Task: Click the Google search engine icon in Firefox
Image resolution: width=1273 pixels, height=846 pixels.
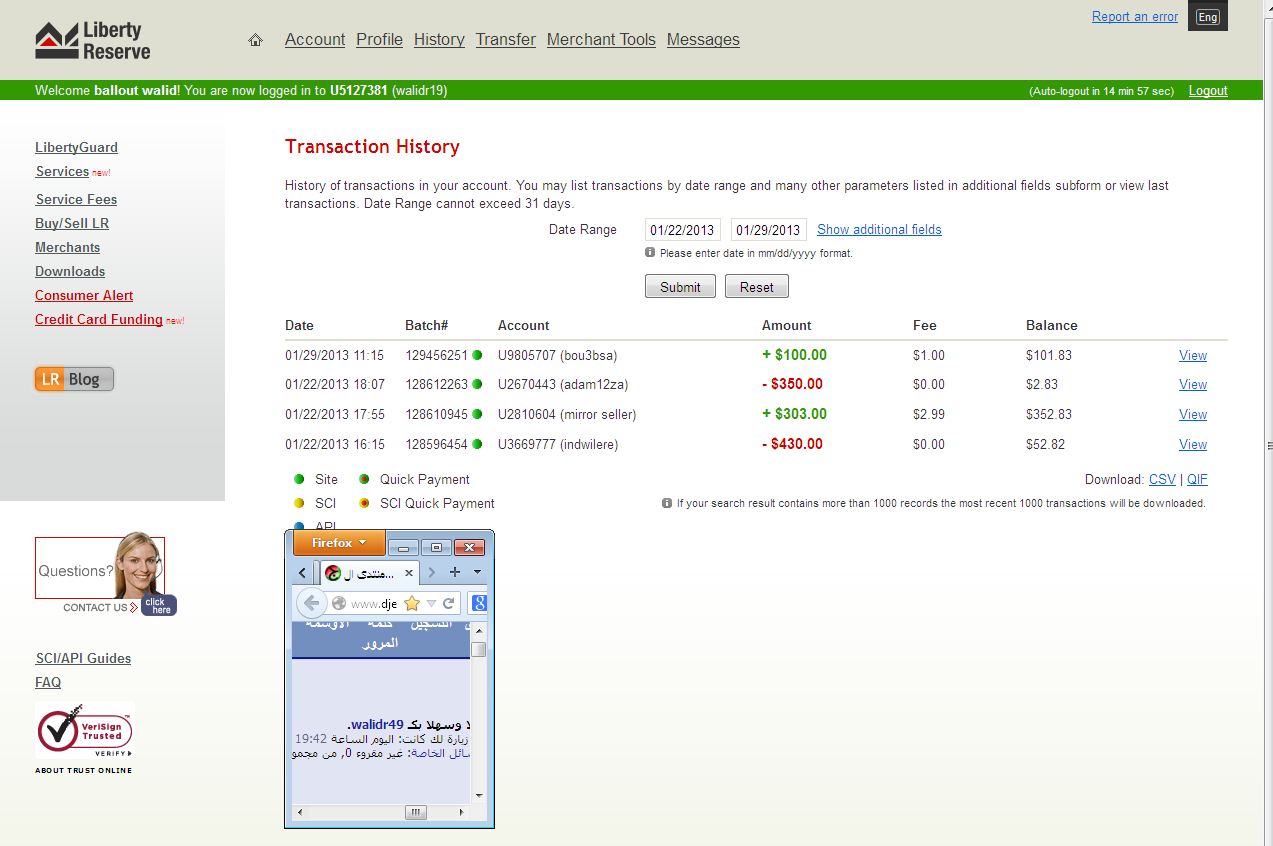Action: point(479,603)
